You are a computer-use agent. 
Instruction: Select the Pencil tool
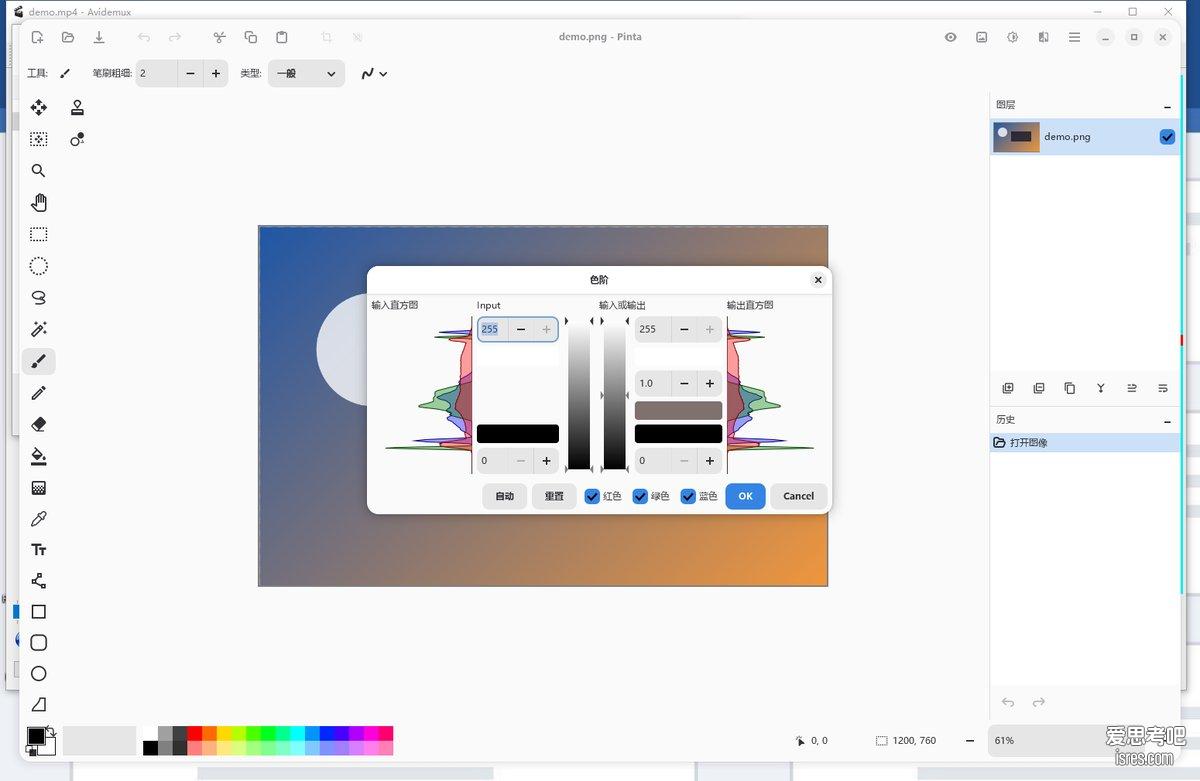point(39,393)
